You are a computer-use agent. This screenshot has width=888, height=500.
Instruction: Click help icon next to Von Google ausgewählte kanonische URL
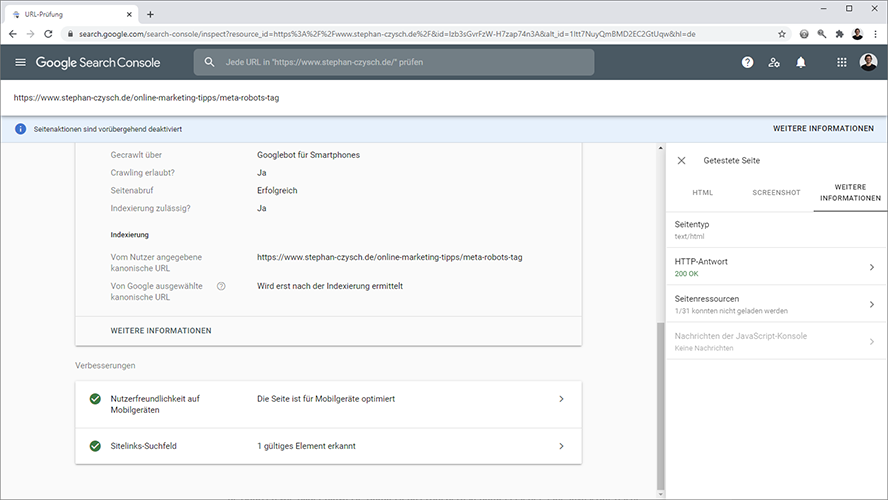click(221, 287)
